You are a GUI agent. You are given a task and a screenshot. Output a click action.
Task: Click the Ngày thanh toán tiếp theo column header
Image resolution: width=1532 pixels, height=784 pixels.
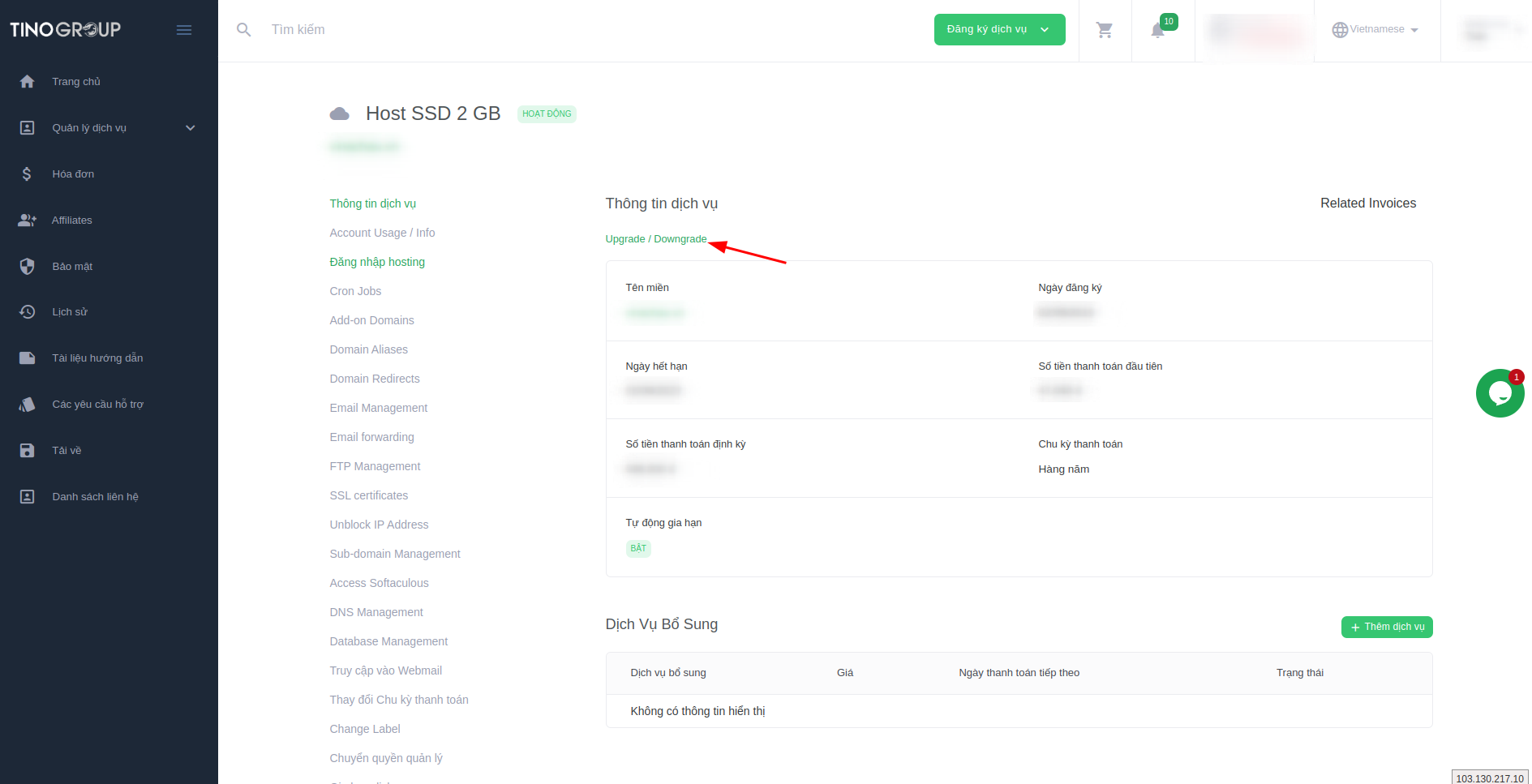pyautogui.click(x=1019, y=673)
